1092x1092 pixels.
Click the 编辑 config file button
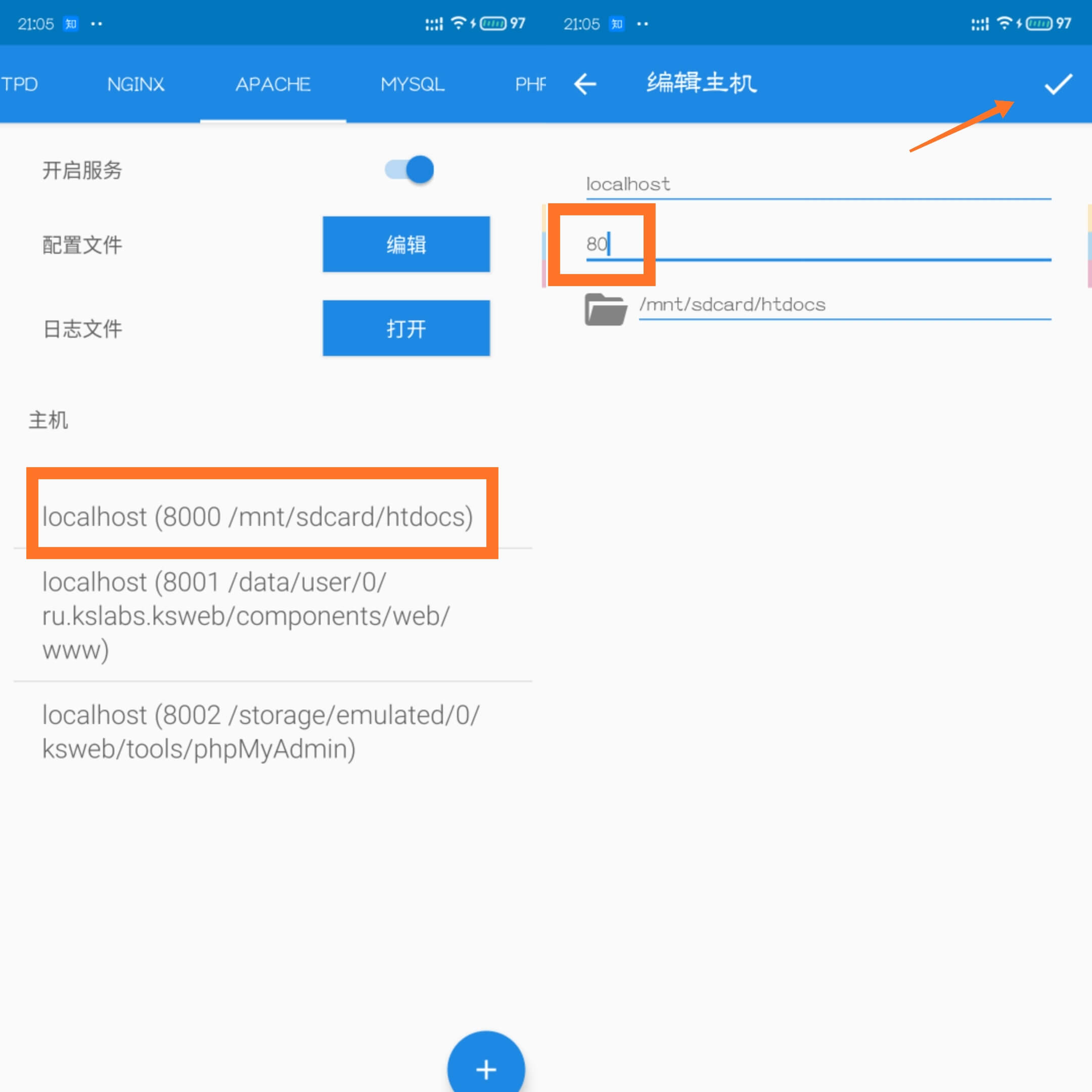(x=406, y=244)
